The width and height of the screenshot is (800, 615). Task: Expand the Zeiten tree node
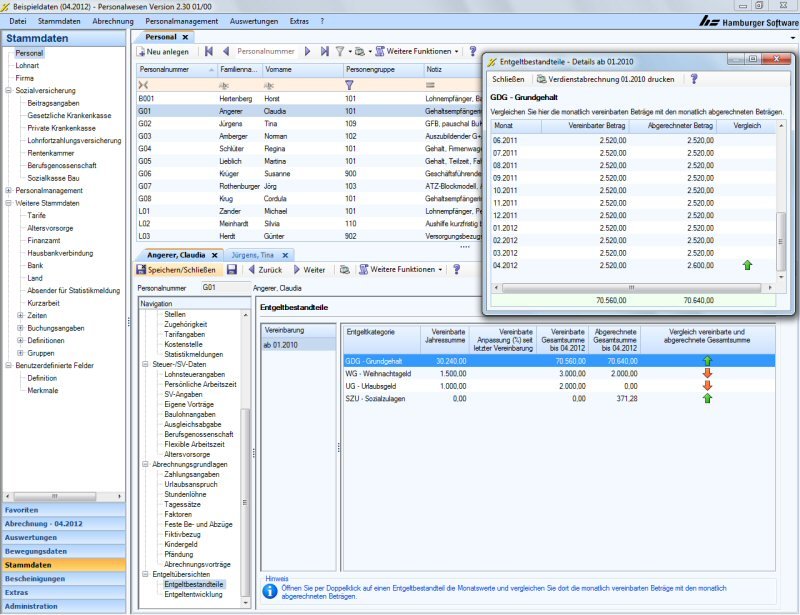point(19,315)
